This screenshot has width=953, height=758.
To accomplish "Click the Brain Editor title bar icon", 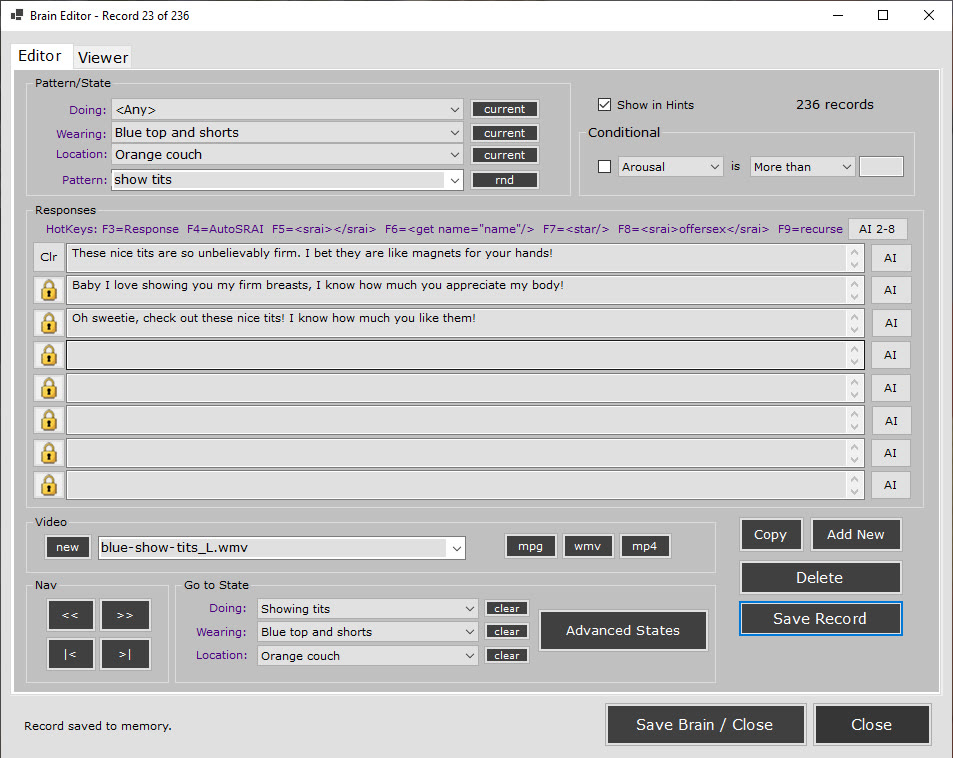I will [x=17, y=15].
